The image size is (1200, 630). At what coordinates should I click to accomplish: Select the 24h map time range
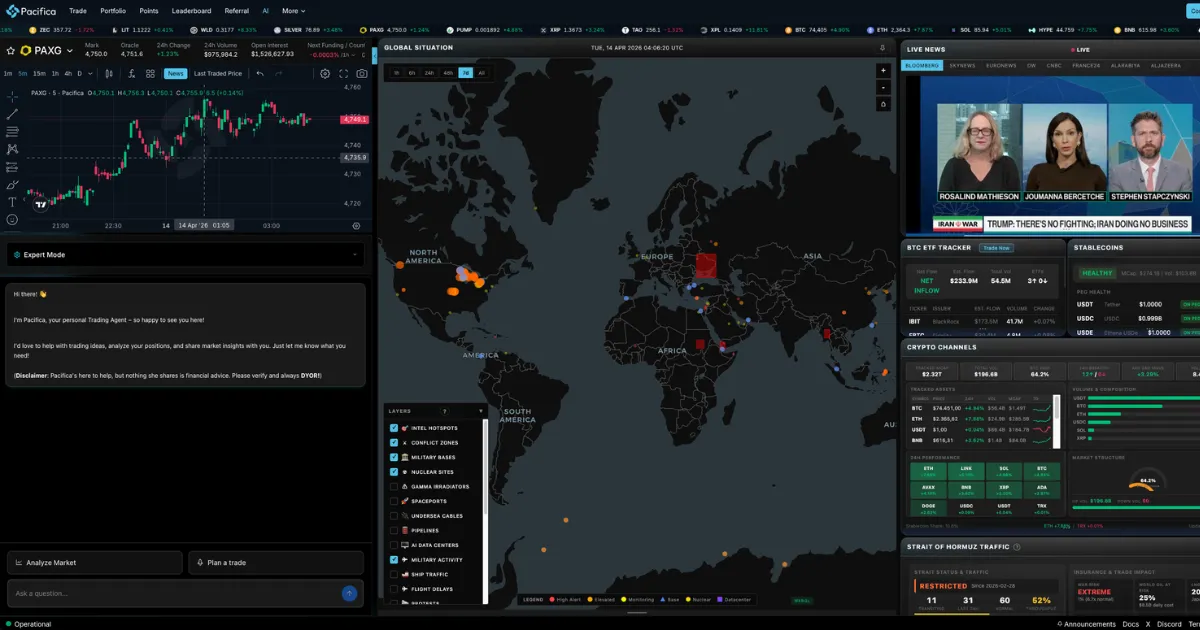click(429, 73)
